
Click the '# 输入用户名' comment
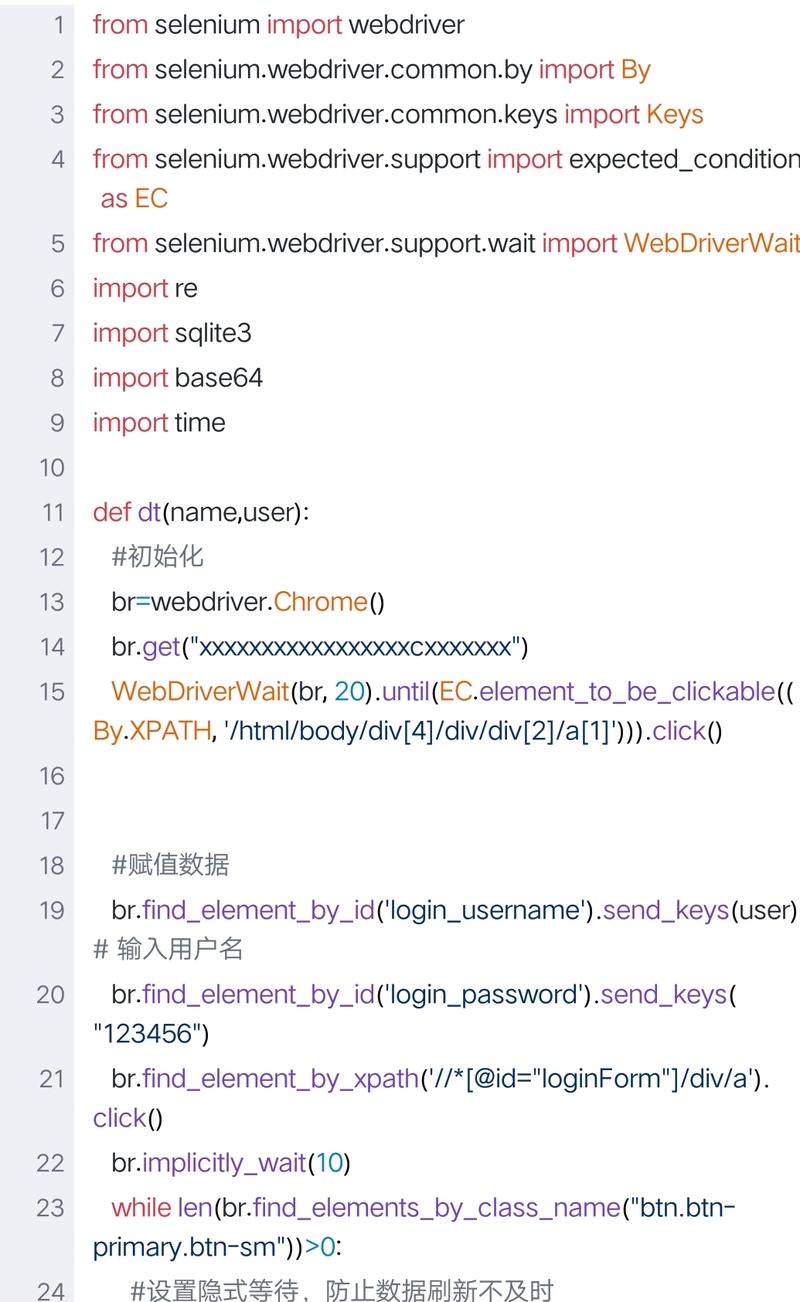(x=168, y=949)
